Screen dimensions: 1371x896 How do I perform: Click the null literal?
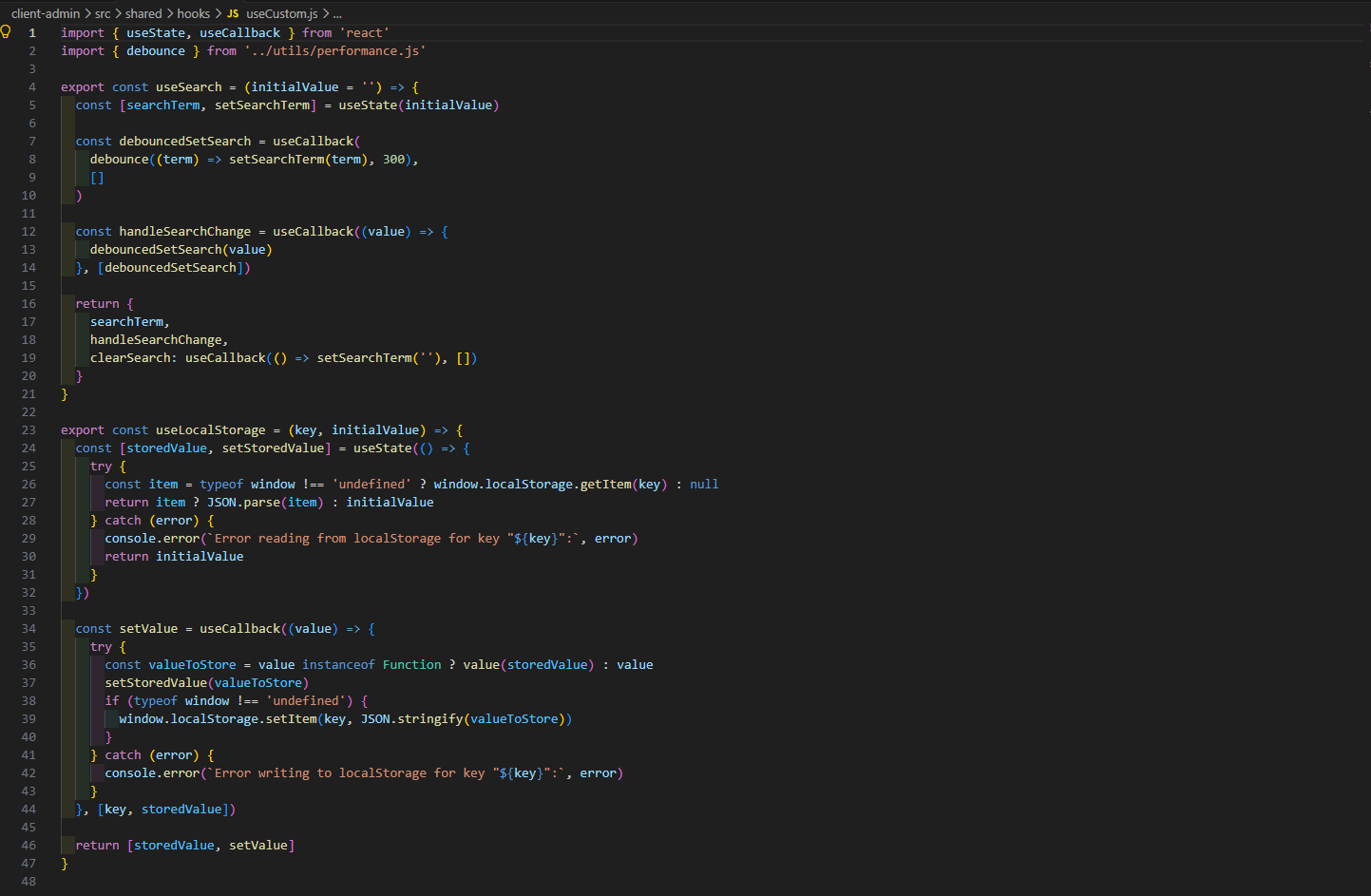point(704,484)
